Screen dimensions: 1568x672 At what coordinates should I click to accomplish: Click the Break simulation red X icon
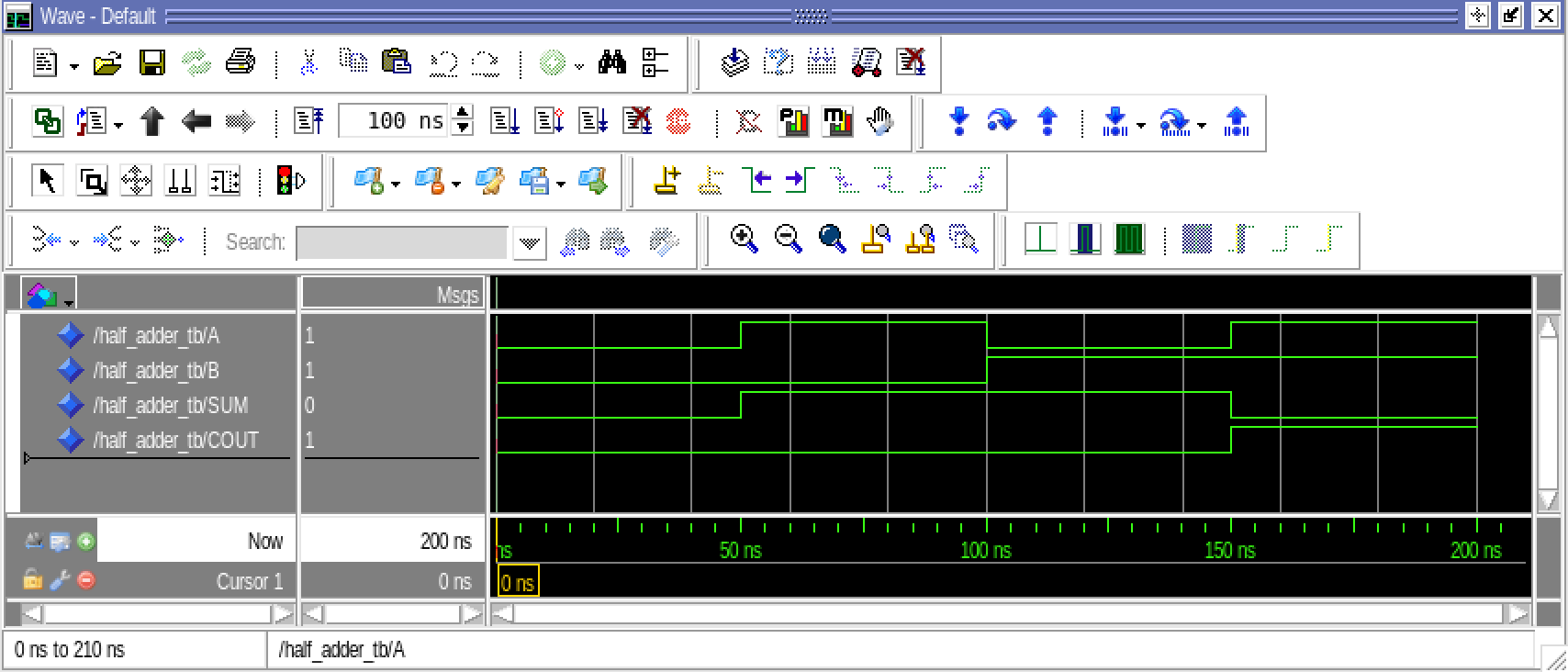[636, 121]
